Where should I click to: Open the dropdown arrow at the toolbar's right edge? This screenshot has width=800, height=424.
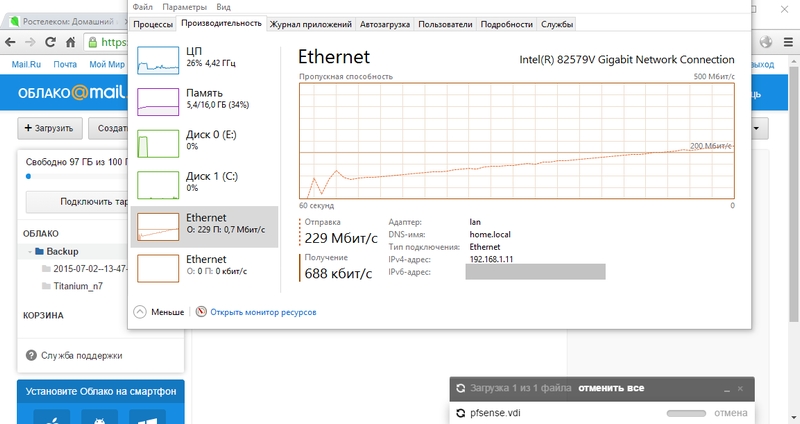coord(761,128)
